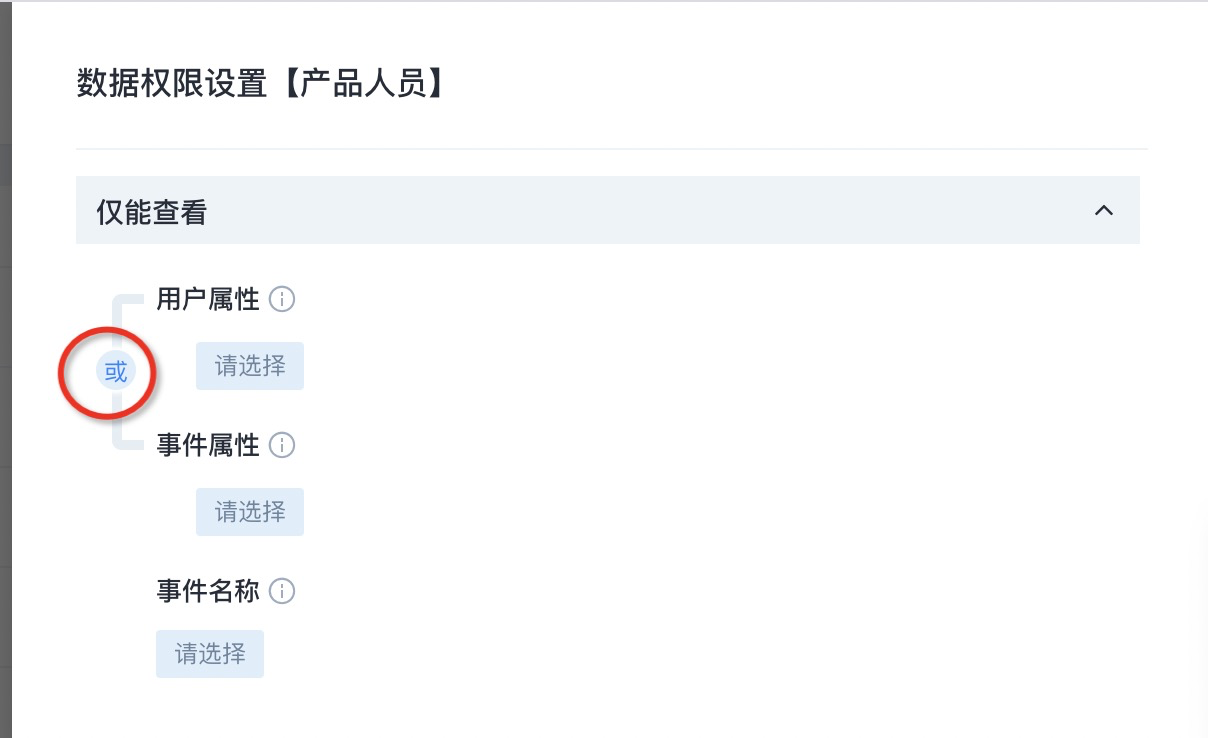Click the info icon beside 事件属性
The image size is (1208, 738).
click(283, 445)
